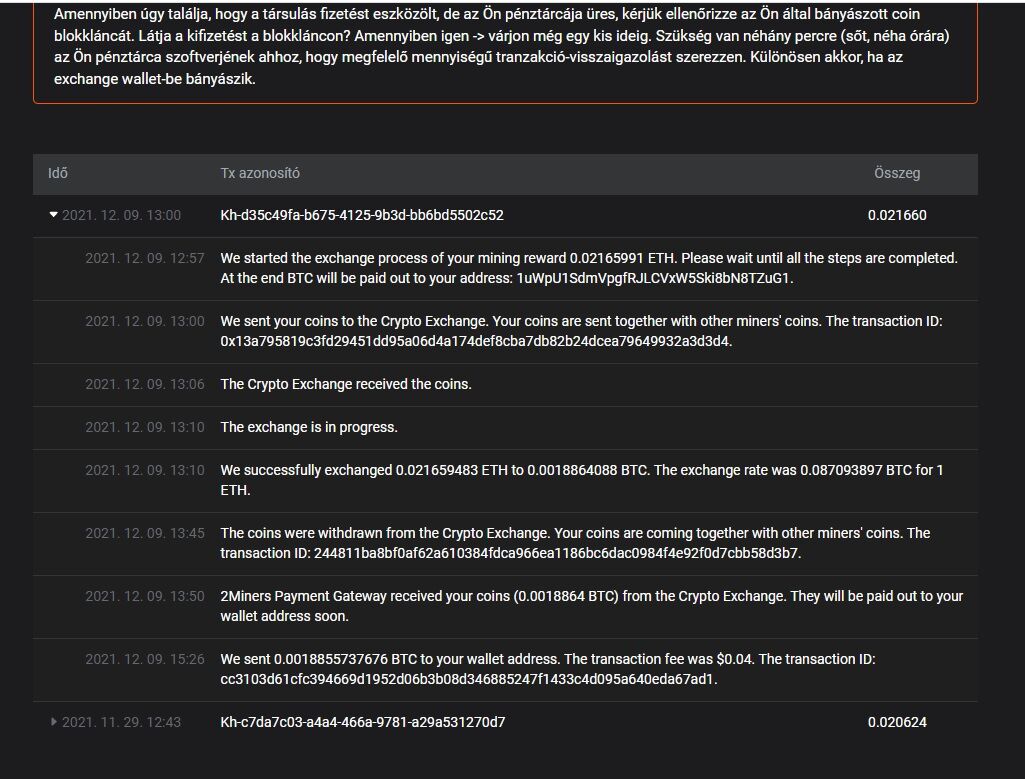The image size is (1025, 779).
Task: Open the cc3103d61cfc payout transaction ID
Action: (x=468, y=680)
